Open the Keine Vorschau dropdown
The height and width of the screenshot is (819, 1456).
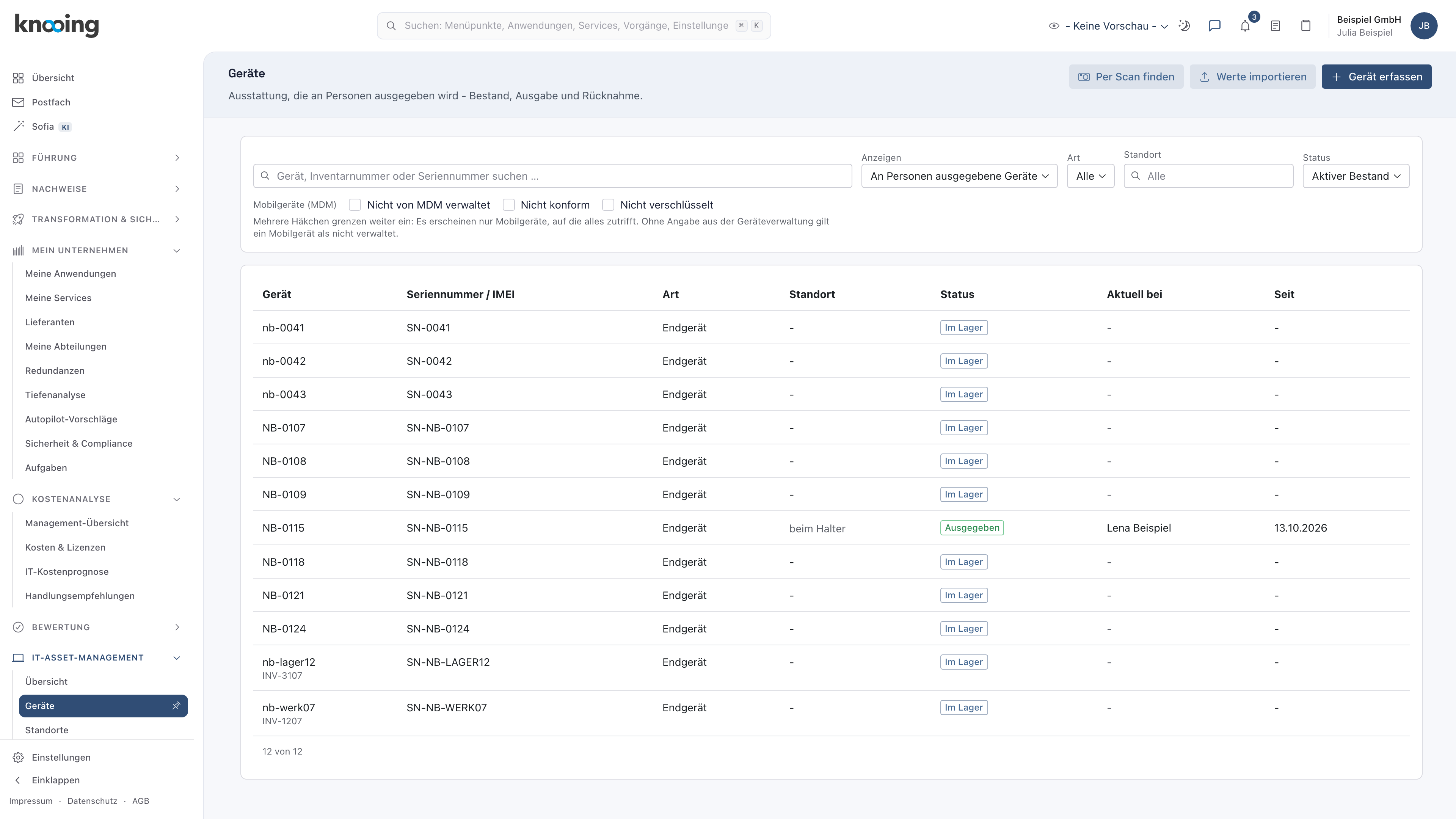click(1116, 26)
